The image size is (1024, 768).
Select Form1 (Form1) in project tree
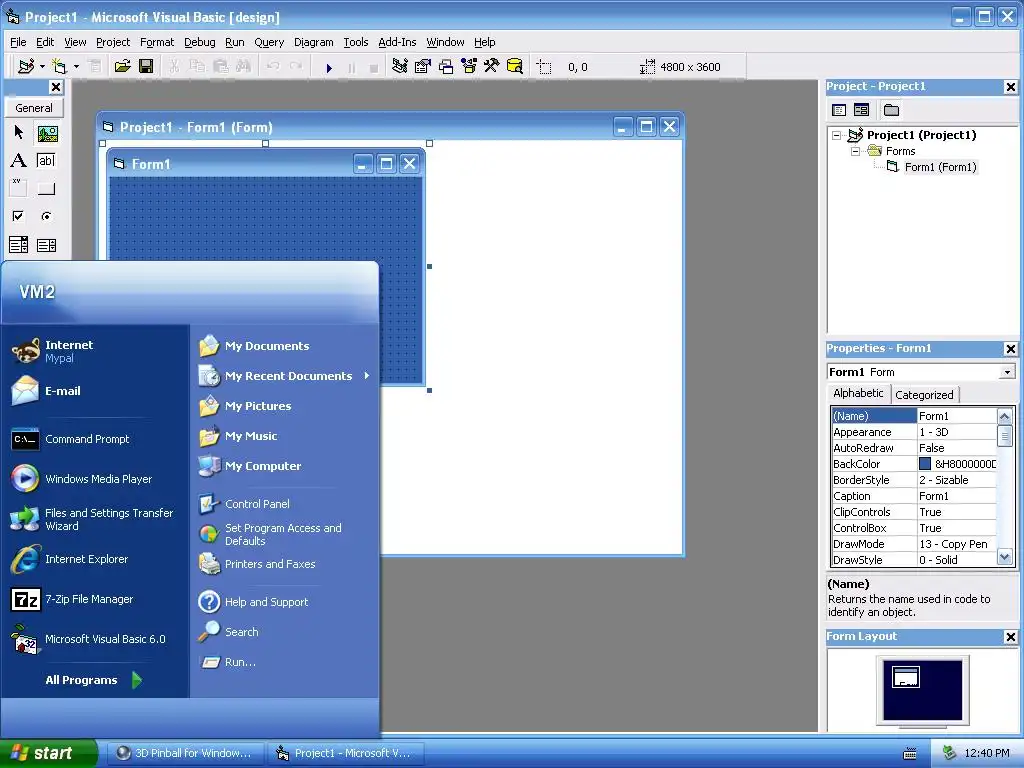point(940,167)
